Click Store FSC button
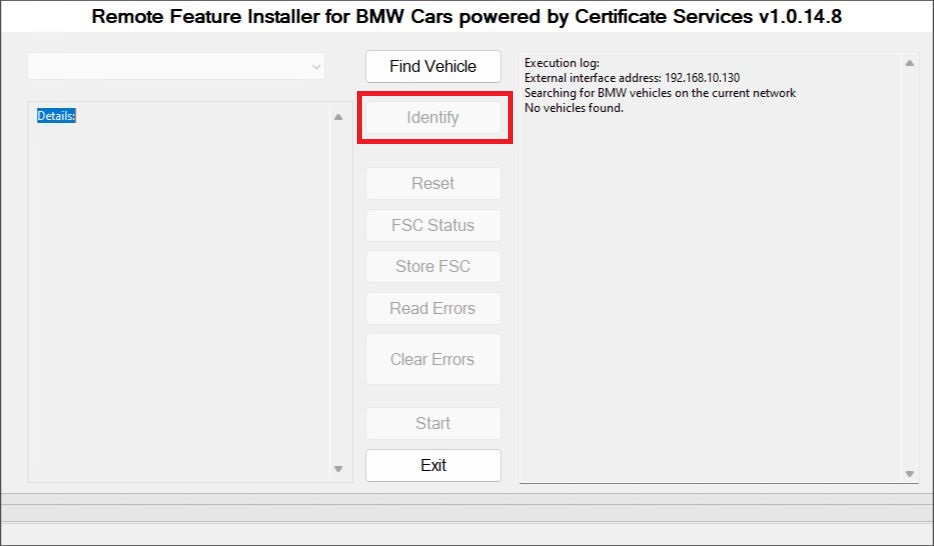 (x=433, y=266)
